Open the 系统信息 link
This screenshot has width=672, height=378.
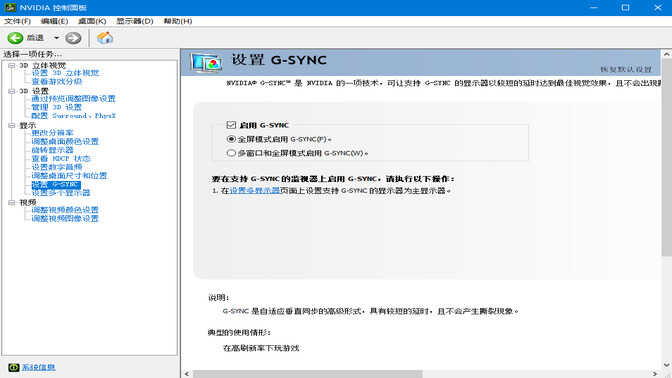coord(39,367)
